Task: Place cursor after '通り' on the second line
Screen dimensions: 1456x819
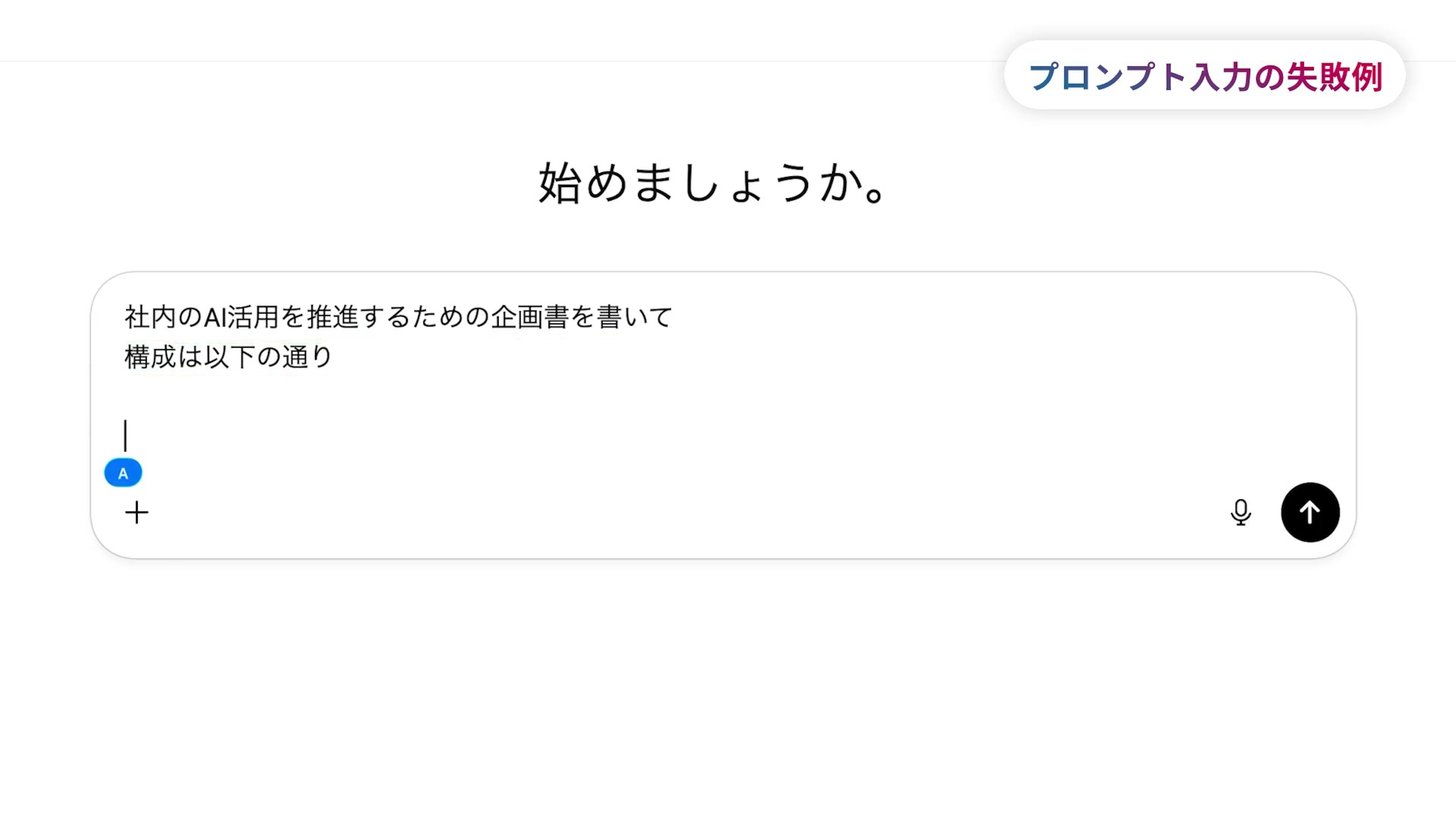Action: (x=334, y=357)
